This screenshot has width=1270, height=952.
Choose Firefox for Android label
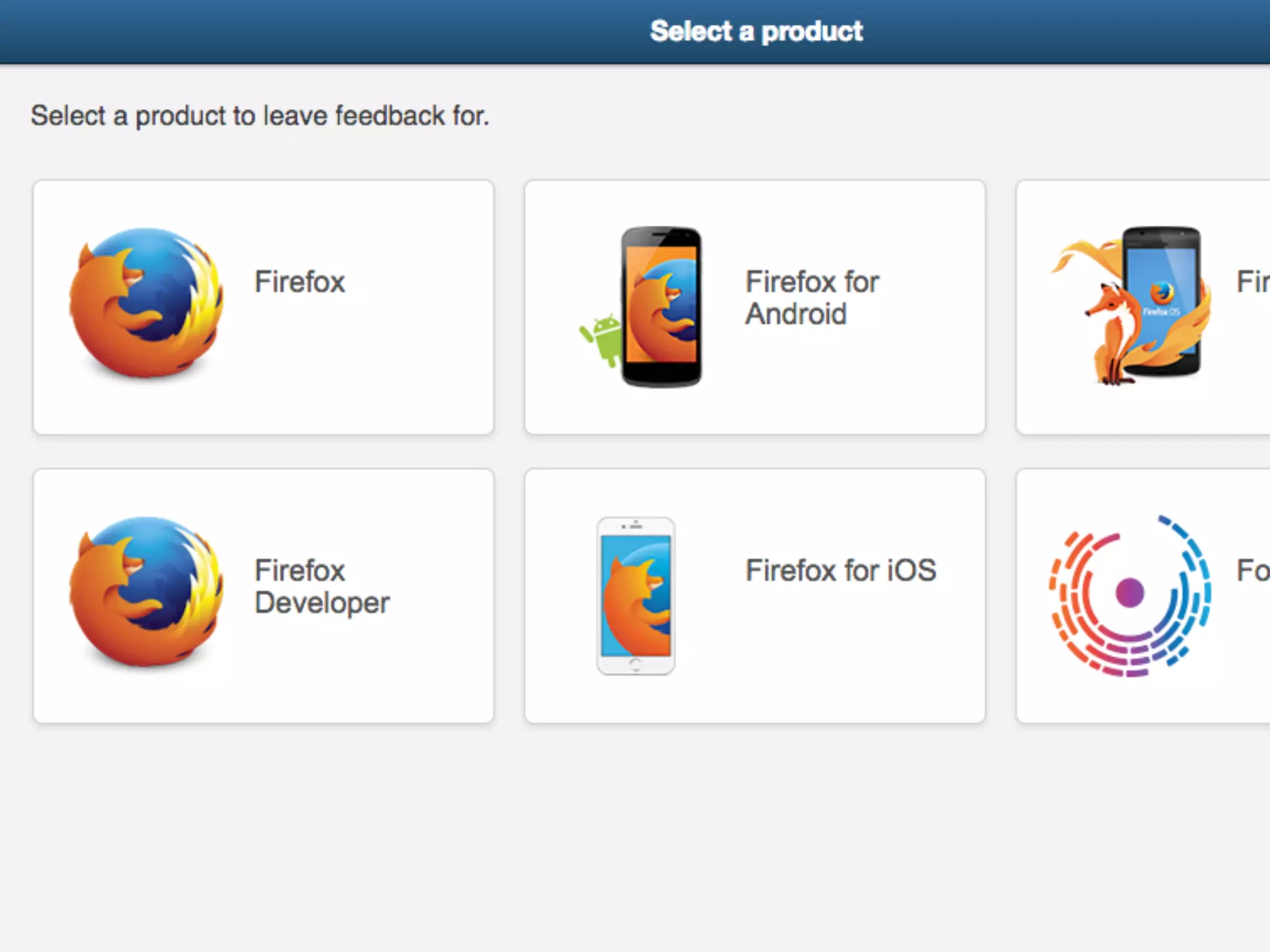812,297
